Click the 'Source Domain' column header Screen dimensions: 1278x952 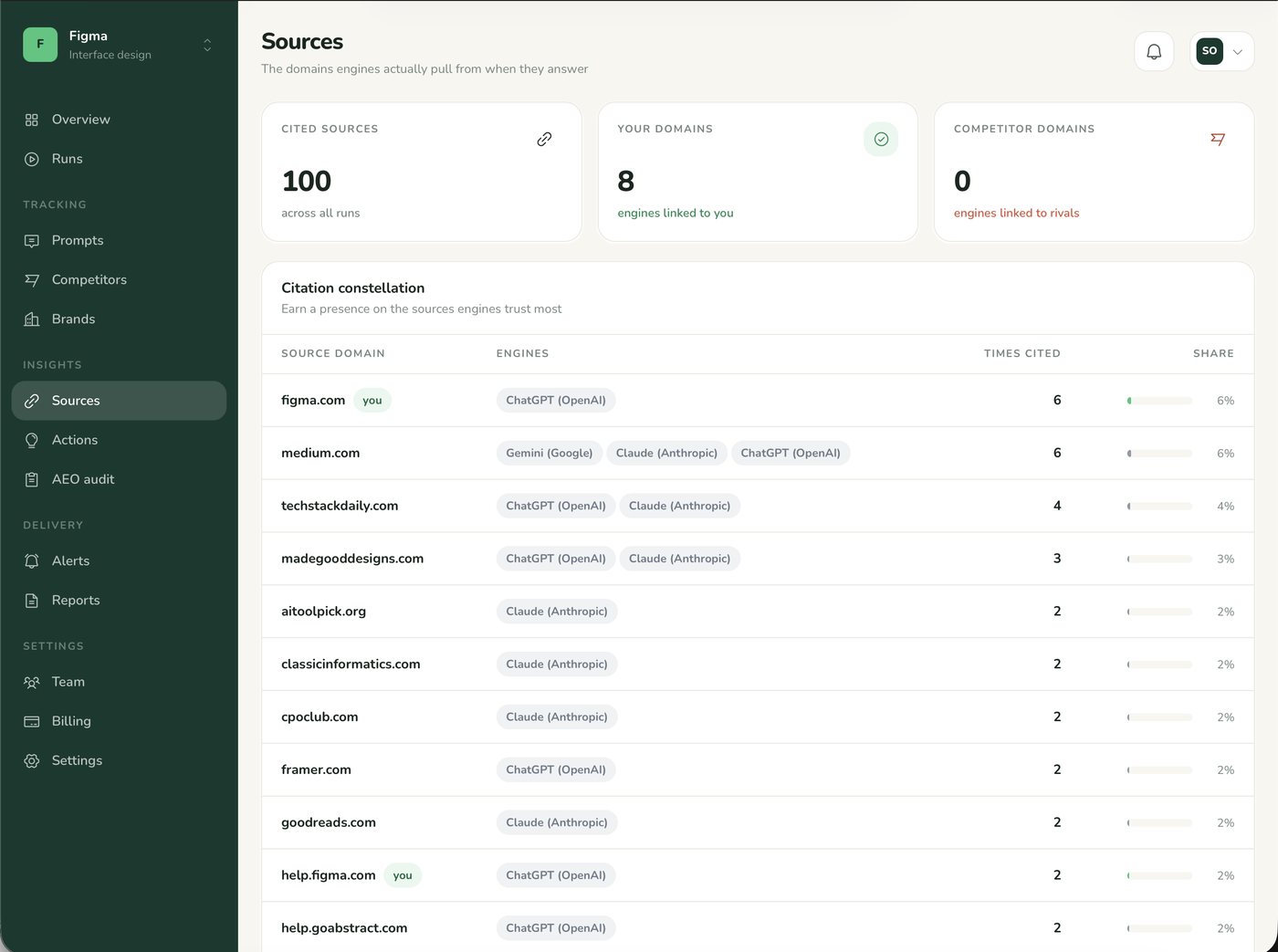333,353
